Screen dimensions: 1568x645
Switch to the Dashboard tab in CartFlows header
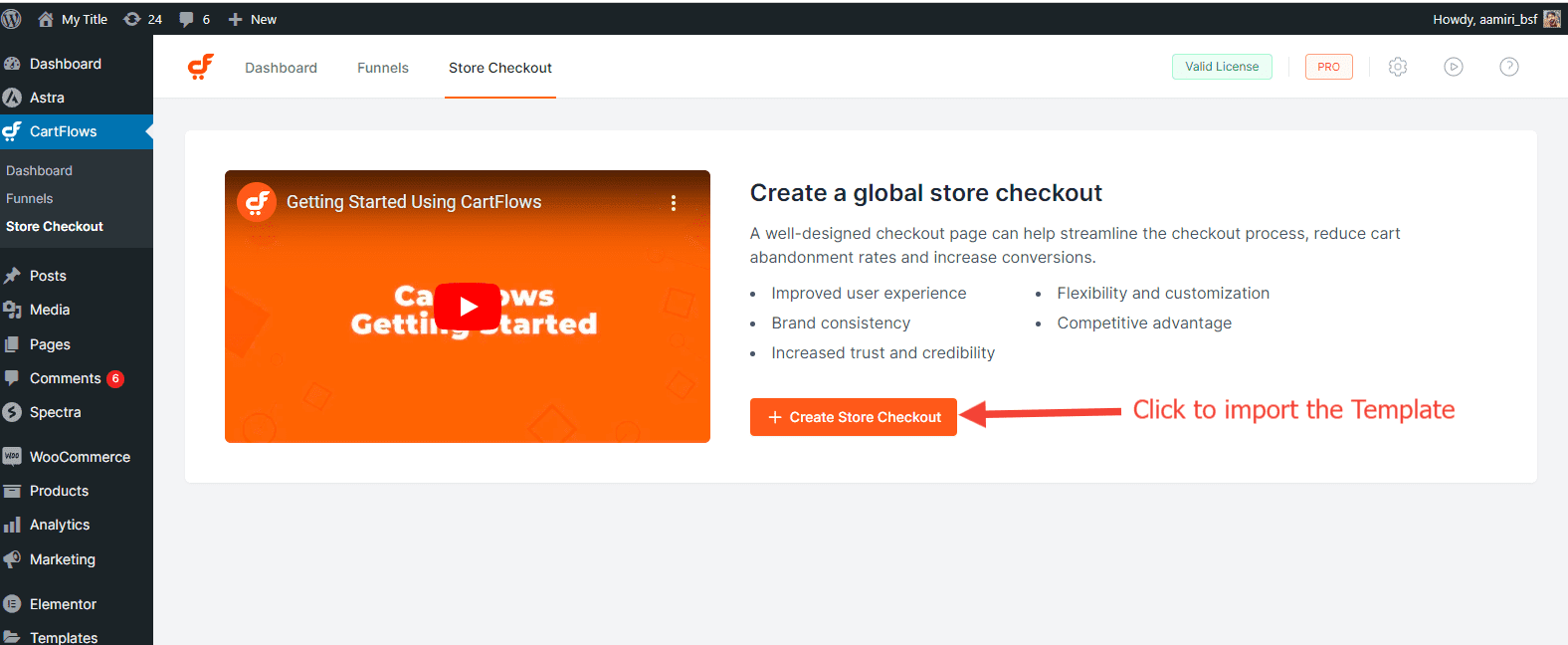[281, 68]
